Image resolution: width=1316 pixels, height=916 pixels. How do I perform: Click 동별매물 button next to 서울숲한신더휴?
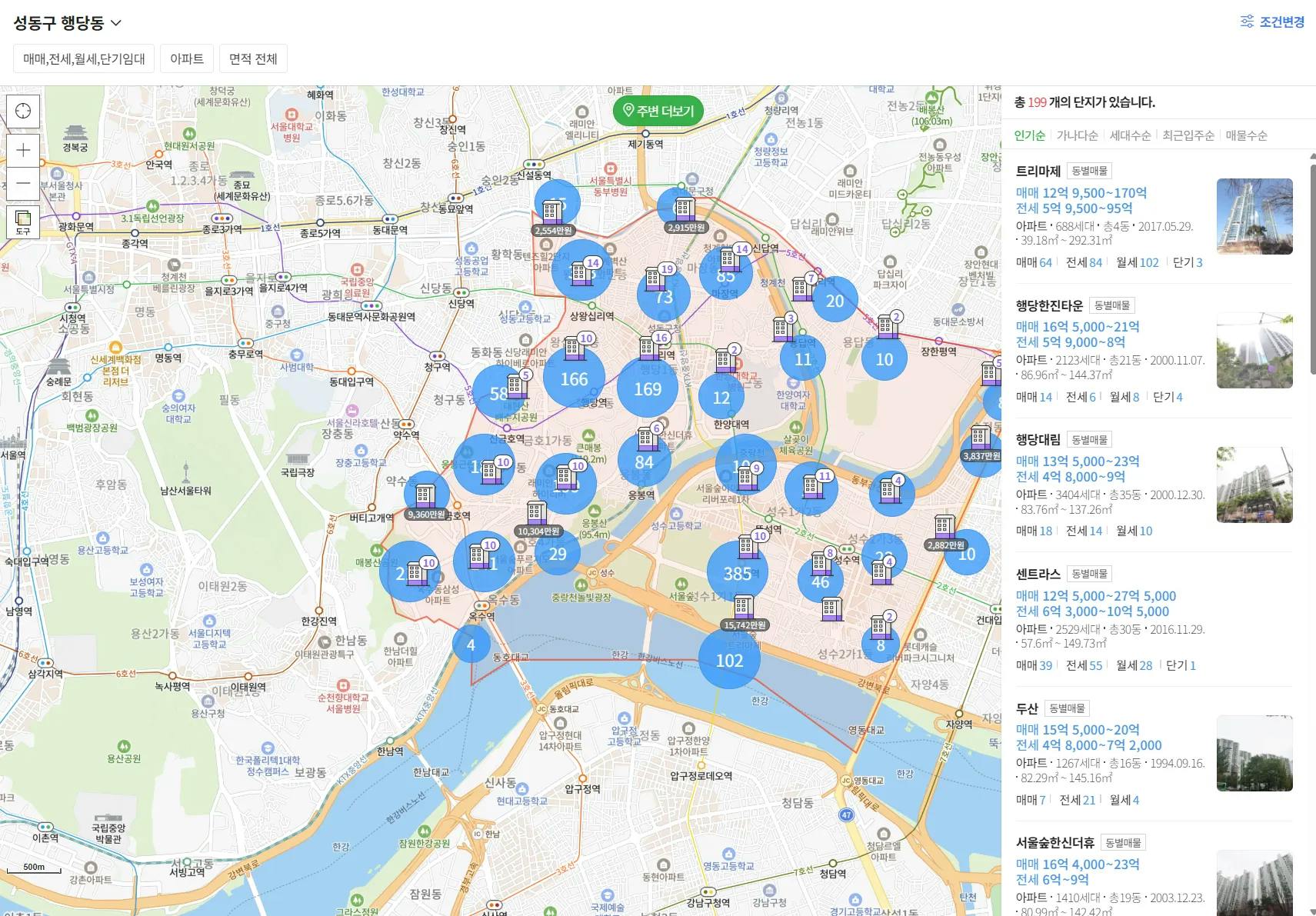1123,842
